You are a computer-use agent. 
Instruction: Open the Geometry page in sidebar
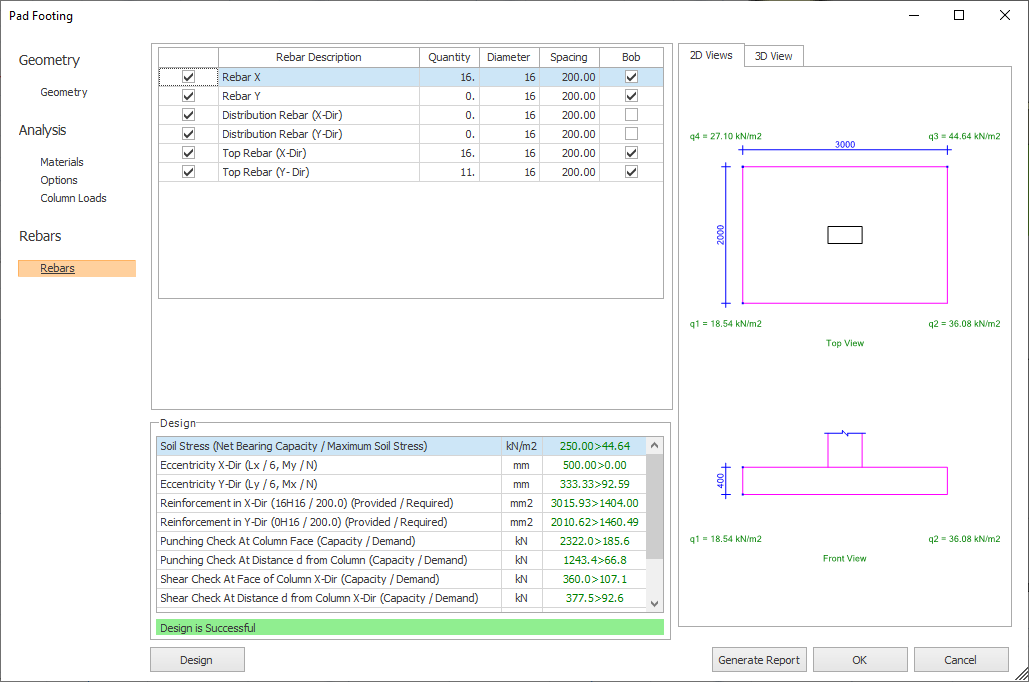[x=64, y=92]
